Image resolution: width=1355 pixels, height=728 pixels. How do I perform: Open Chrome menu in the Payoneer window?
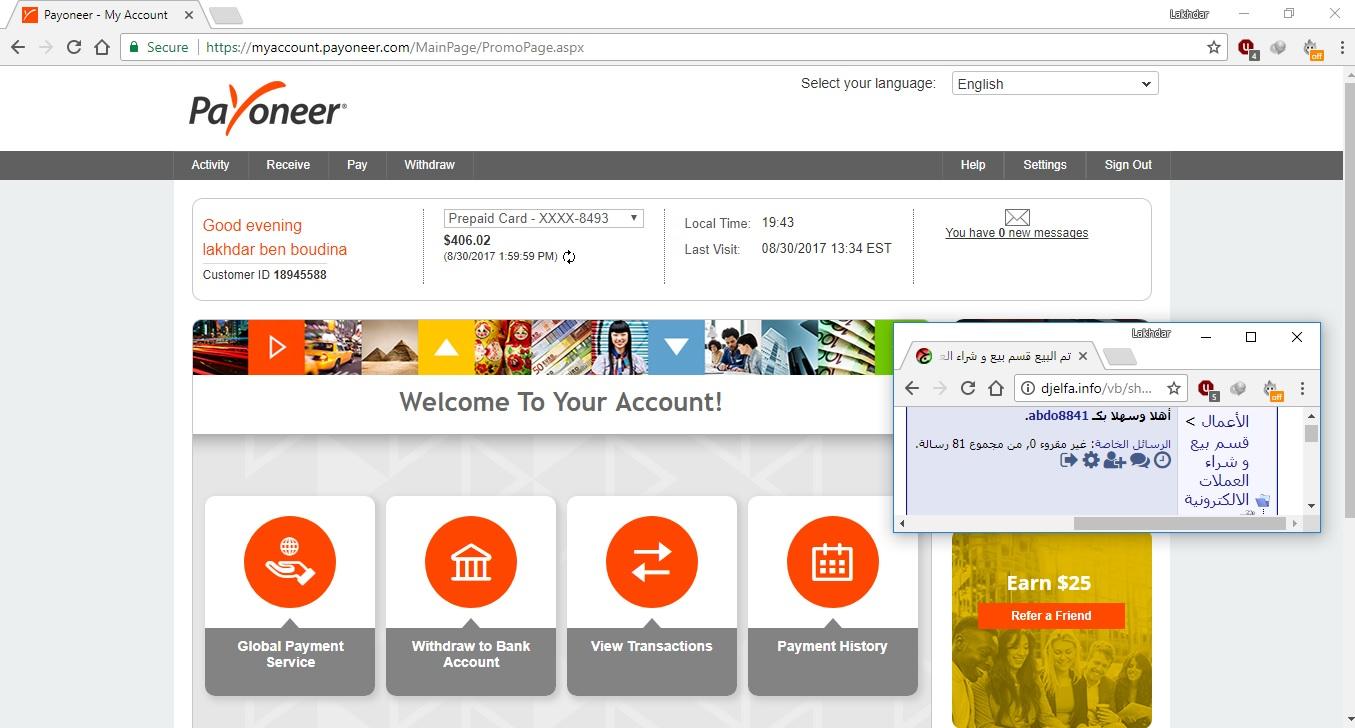pyautogui.click(x=1340, y=47)
